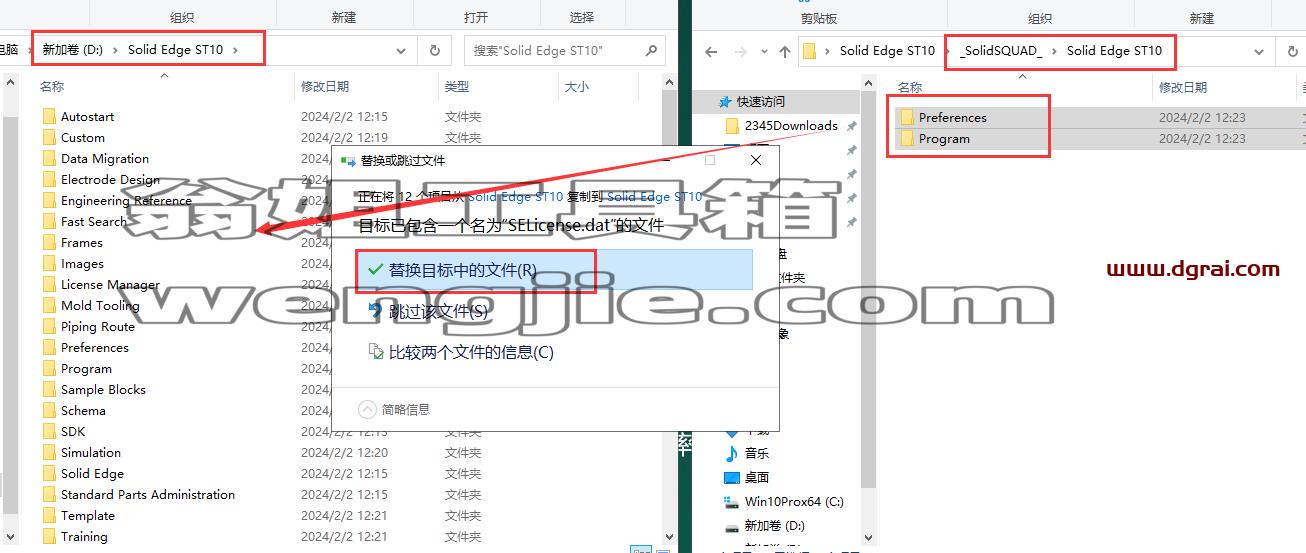Select Preferences folder in right window
The image size is (1306, 553).
coord(953,117)
